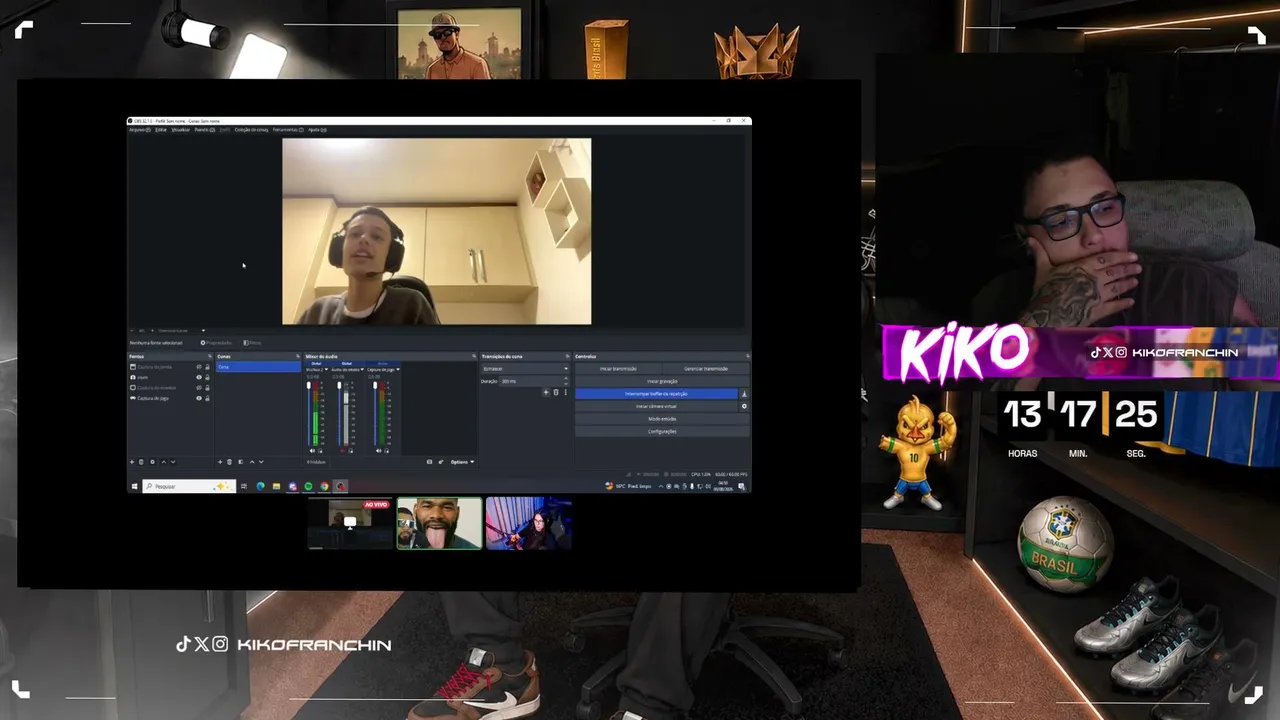This screenshot has height=720, width=1280.
Task: Open the transition type dropdown in Transições de cena
Action: click(x=525, y=369)
